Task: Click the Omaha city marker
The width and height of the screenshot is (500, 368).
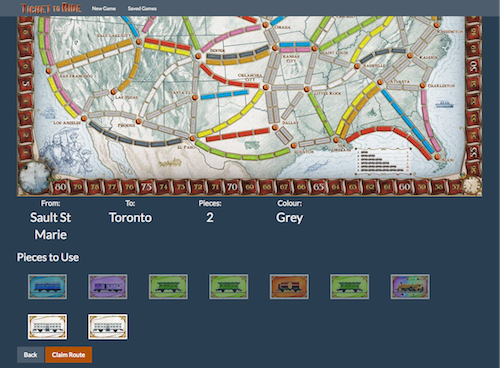Action: click(266, 25)
